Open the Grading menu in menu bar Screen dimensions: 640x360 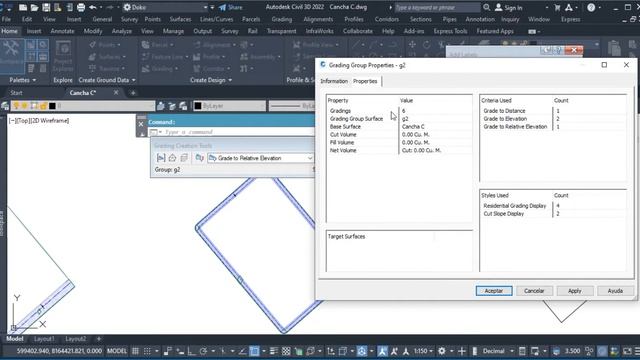[282, 19]
